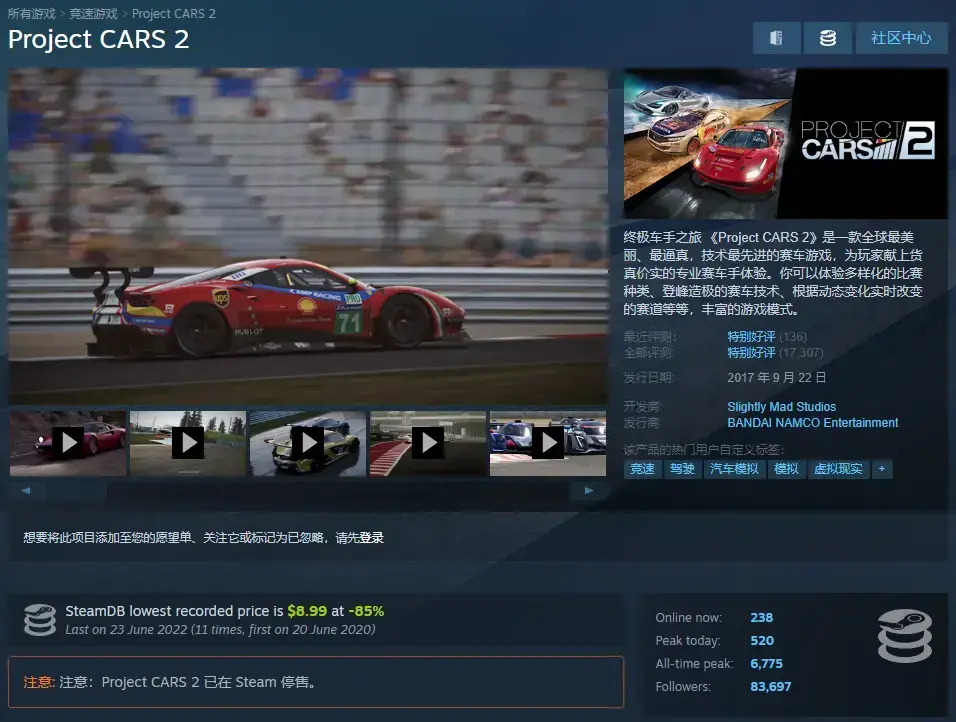
Task: Select the 虚拟现实 tag
Action: click(838, 469)
